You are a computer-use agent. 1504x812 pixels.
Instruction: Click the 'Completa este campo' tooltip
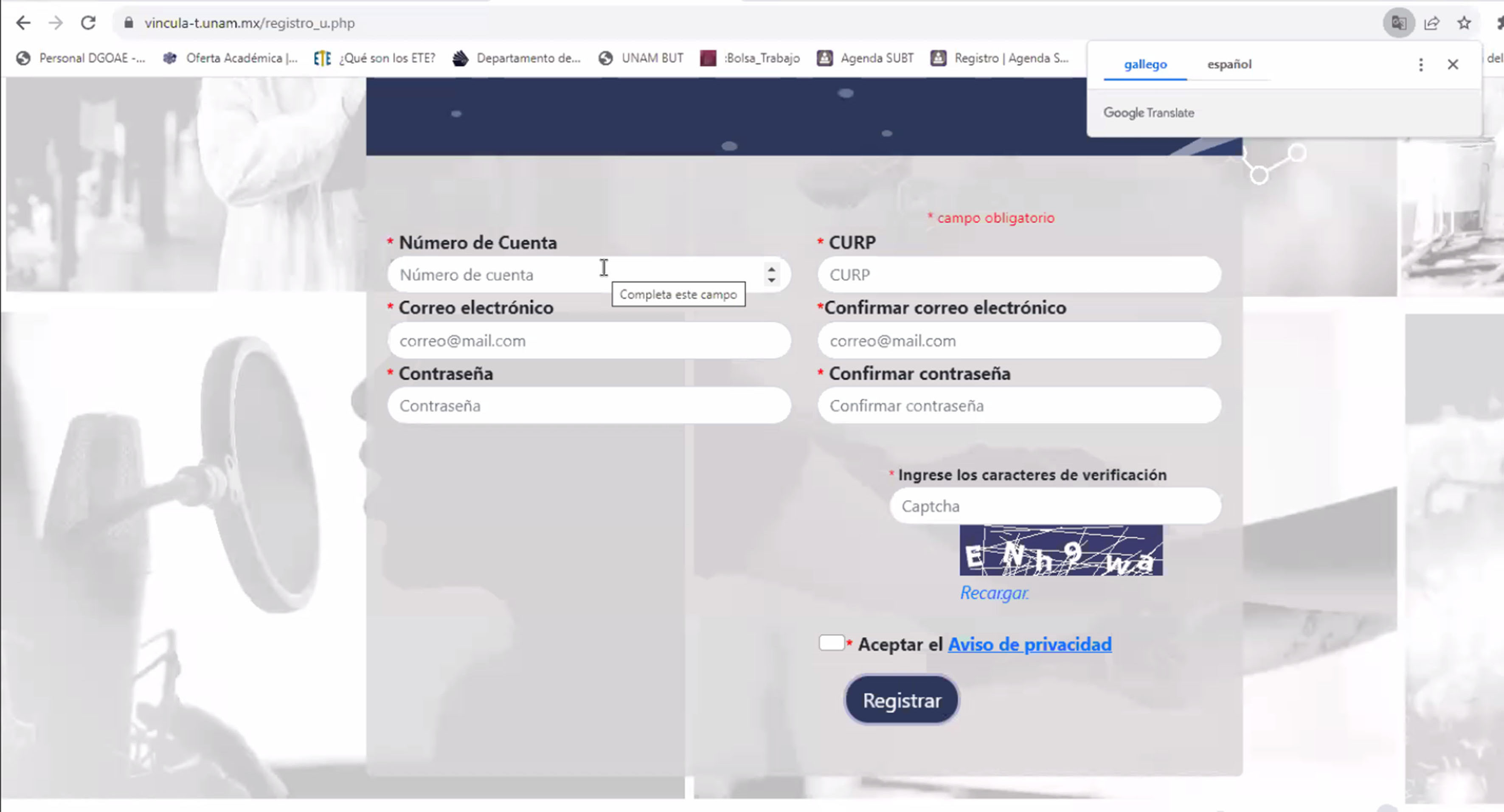[678, 294]
